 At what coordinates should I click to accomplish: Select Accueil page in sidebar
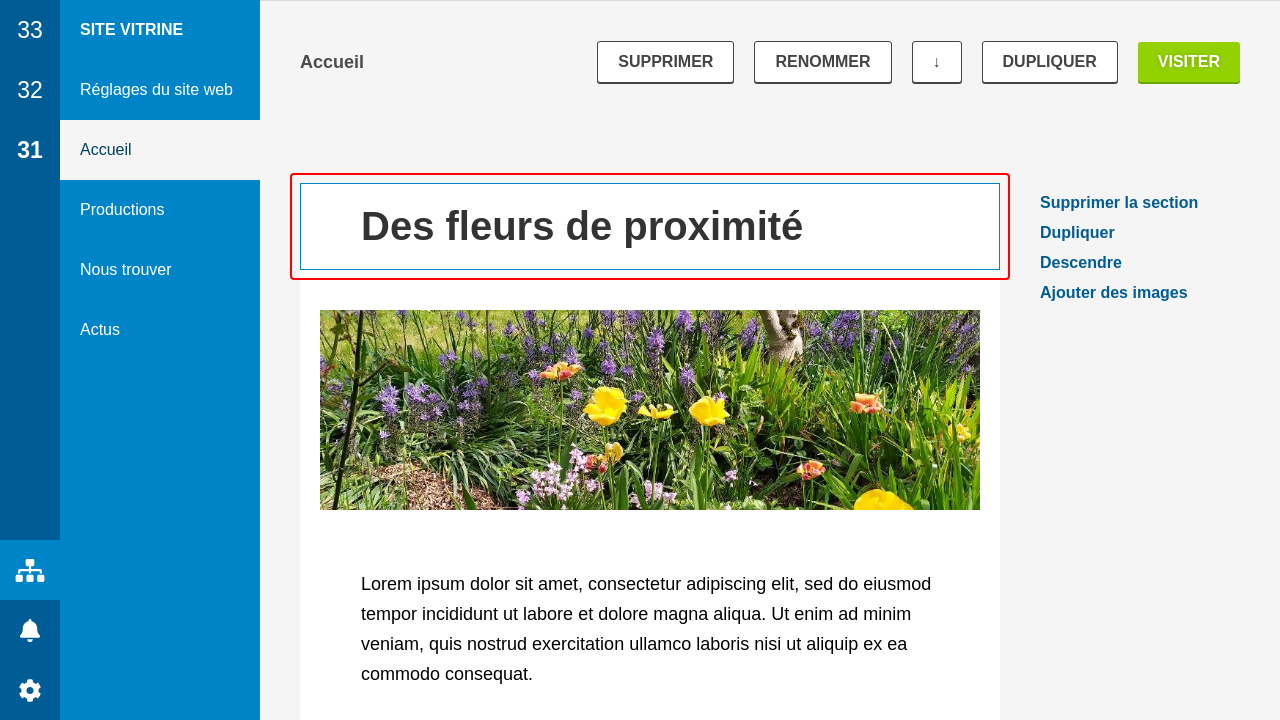tap(106, 150)
